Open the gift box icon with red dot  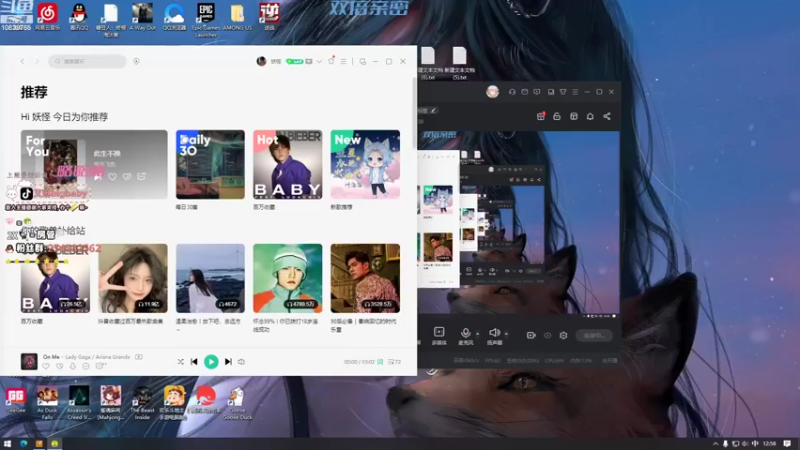(x=541, y=116)
